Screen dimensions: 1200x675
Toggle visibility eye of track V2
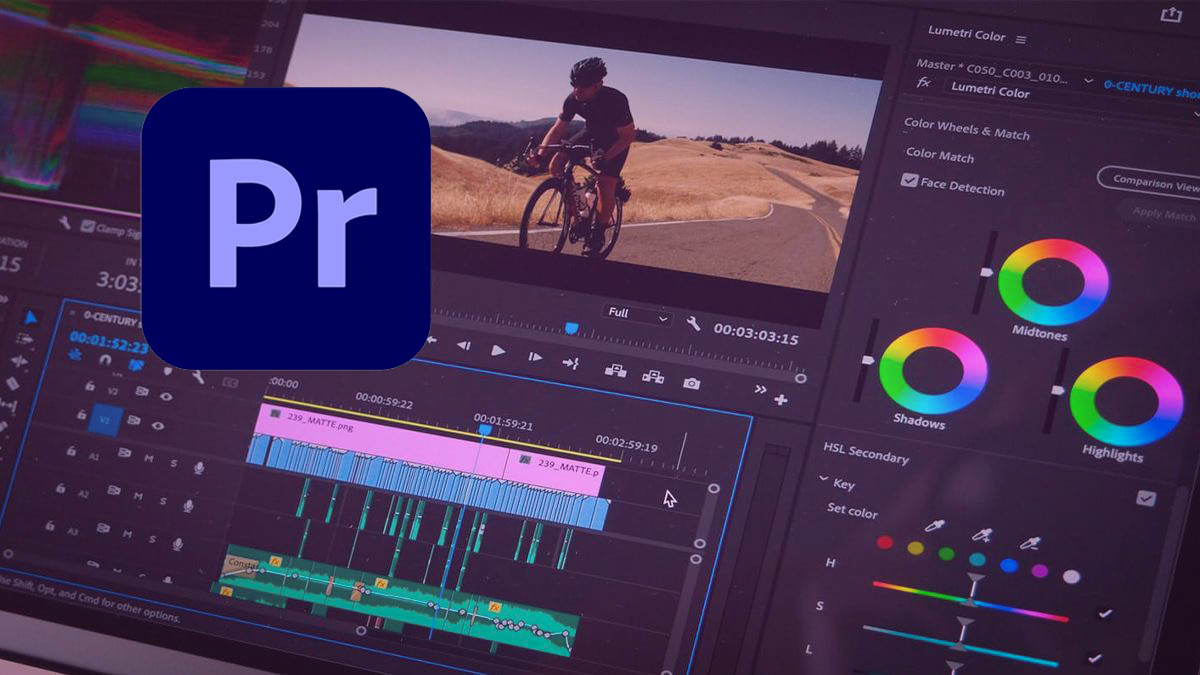pyautogui.click(x=165, y=396)
